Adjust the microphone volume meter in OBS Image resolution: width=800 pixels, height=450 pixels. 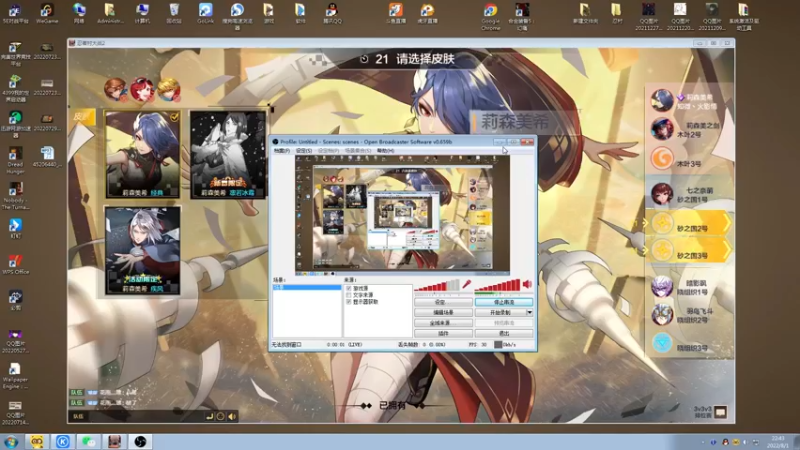[x=437, y=286]
